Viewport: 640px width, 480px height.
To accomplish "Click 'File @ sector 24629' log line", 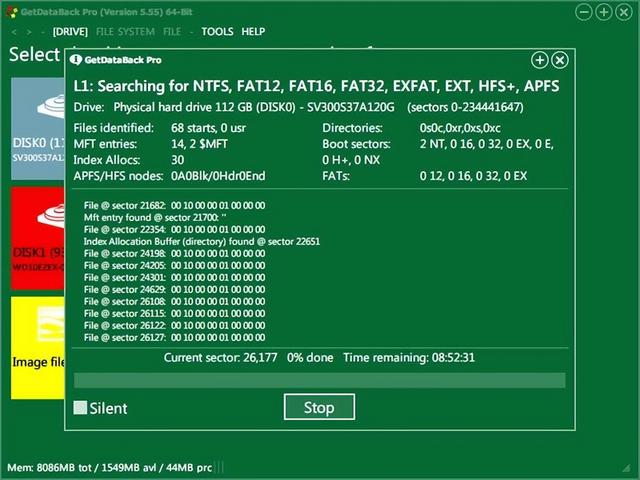I will (175, 289).
